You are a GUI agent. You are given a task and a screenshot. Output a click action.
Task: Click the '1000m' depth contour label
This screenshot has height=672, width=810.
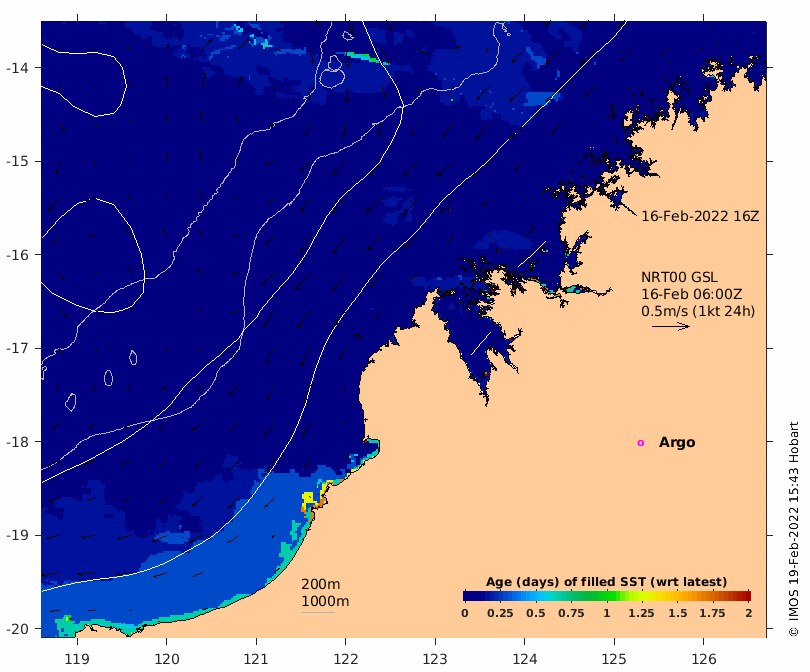[x=325, y=601]
